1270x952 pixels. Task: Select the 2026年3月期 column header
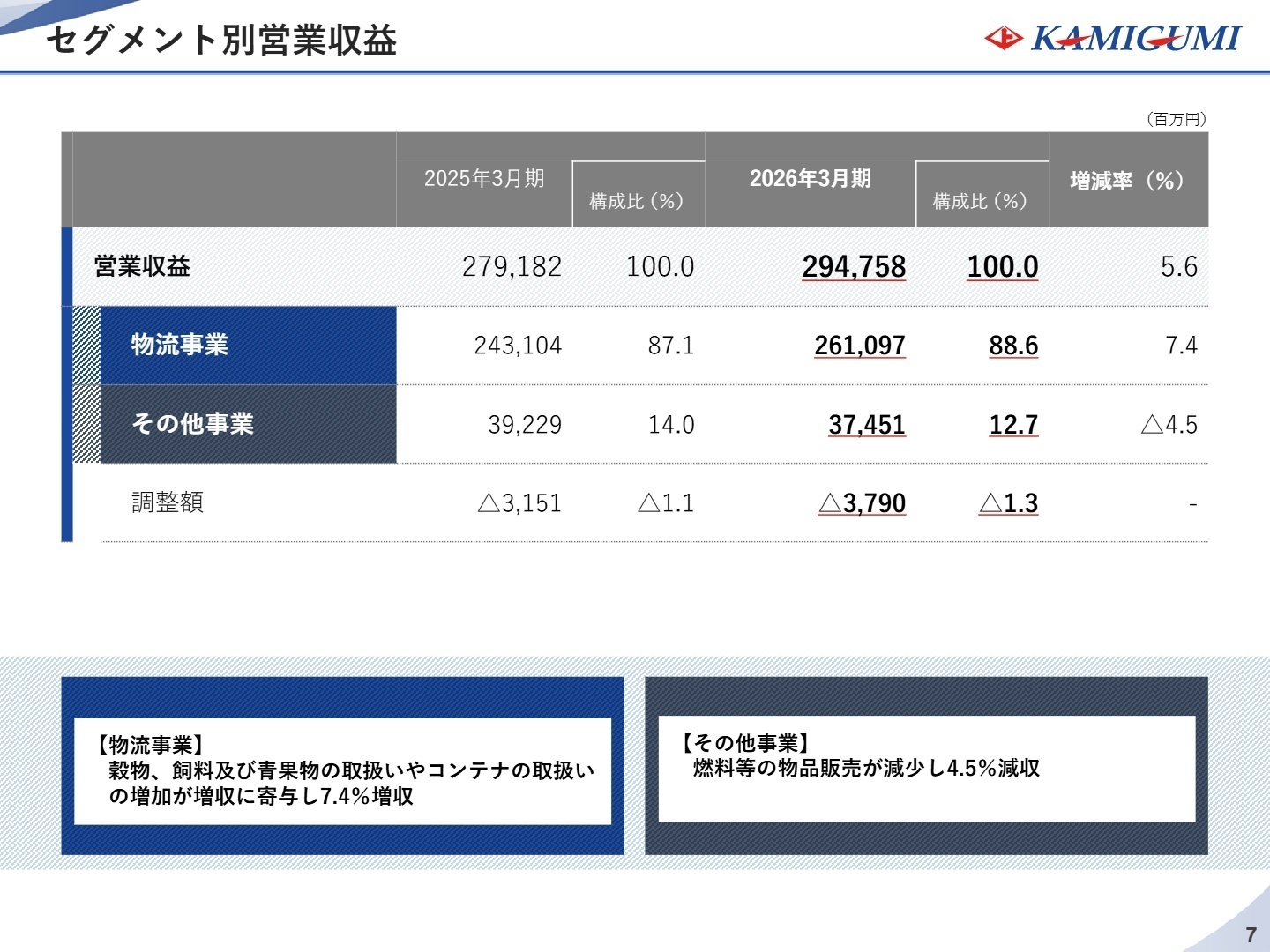810,179
